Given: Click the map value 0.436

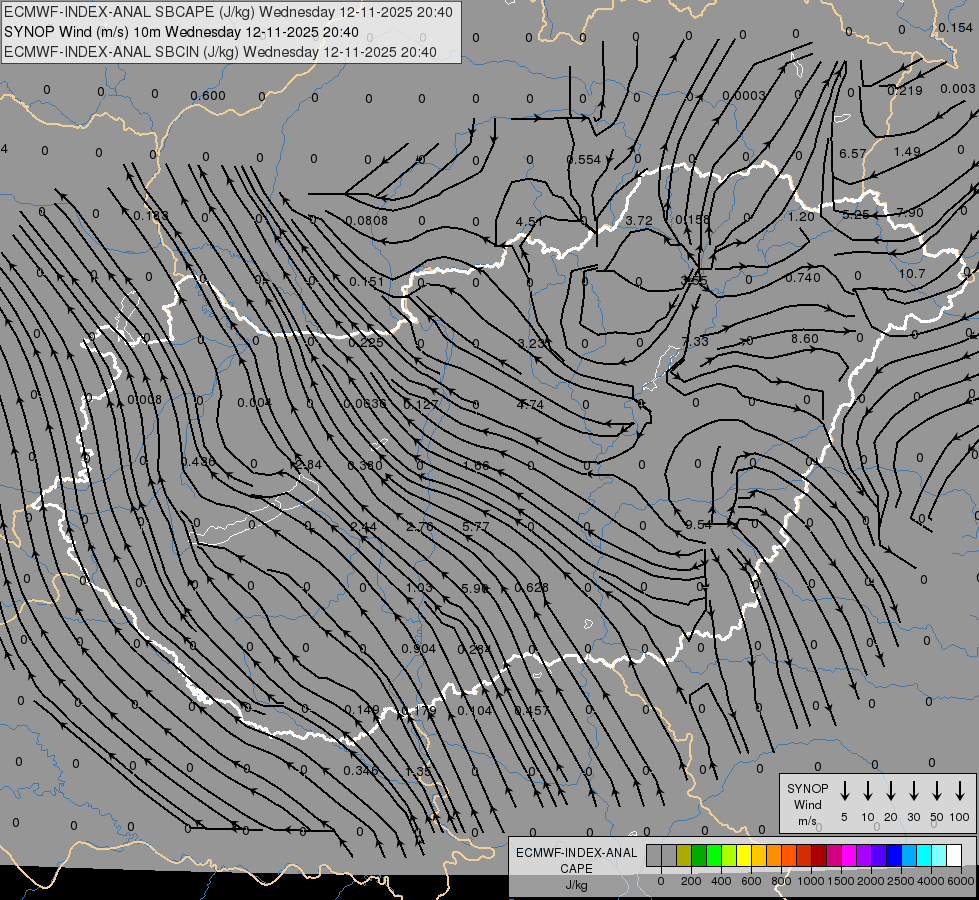Looking at the screenshot, I should (198, 462).
